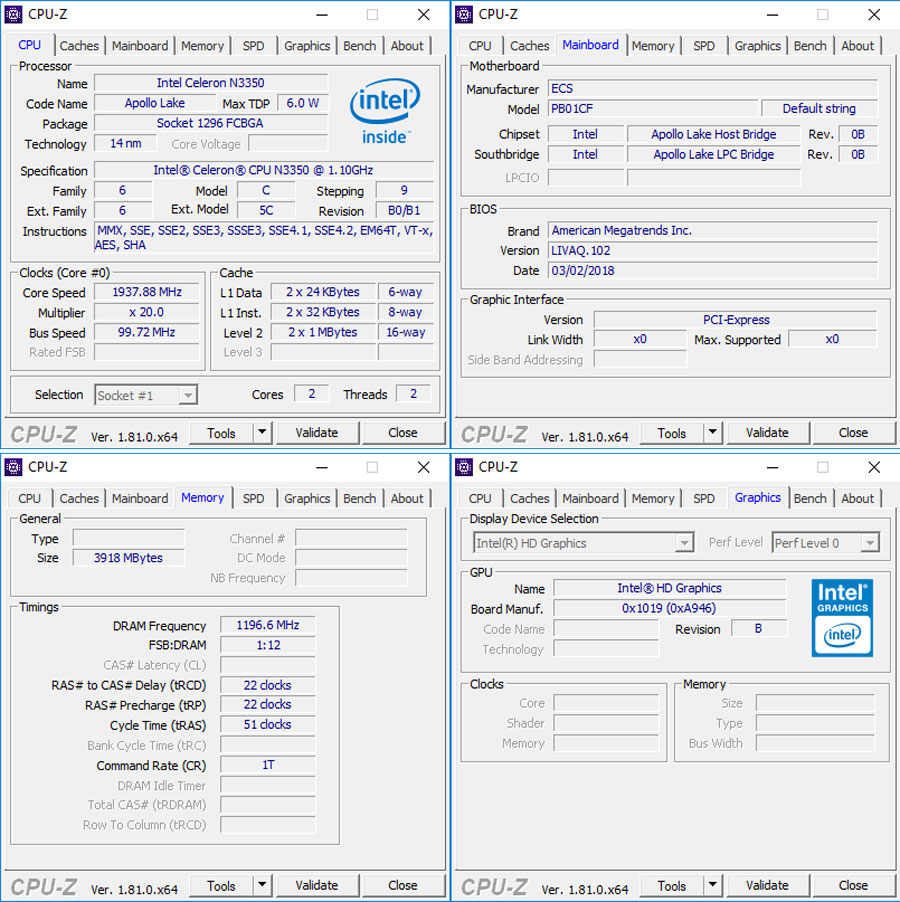Click the Close button in the Memory window
900x902 pixels.
point(403,885)
